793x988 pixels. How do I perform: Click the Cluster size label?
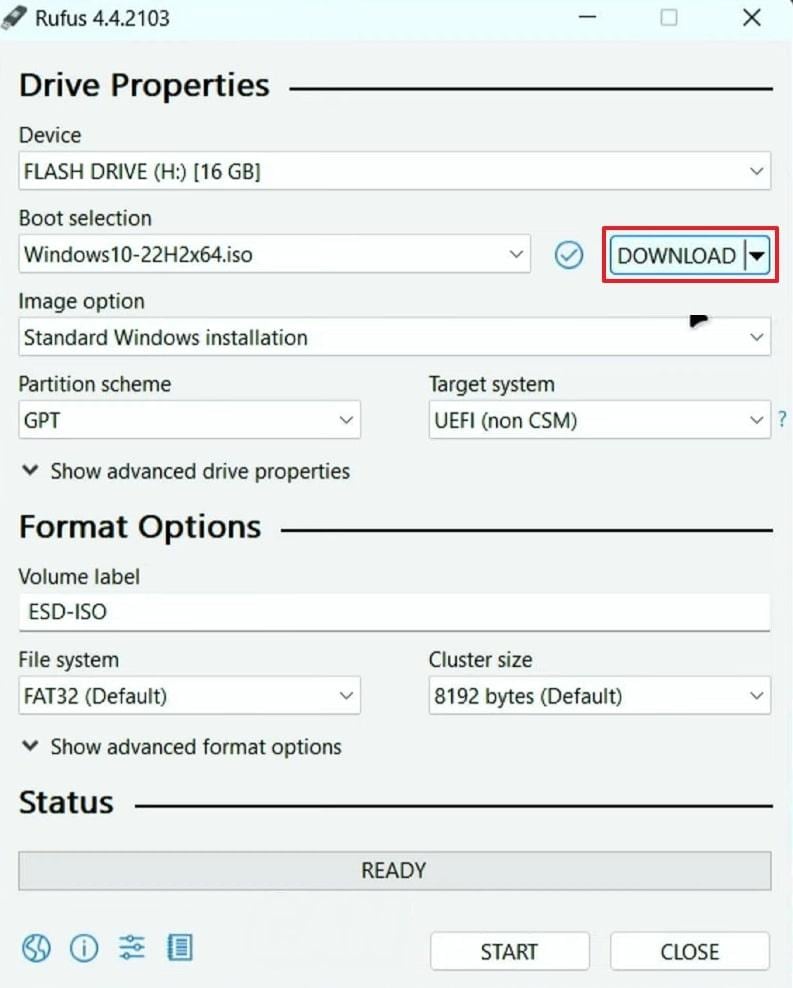tap(481, 659)
